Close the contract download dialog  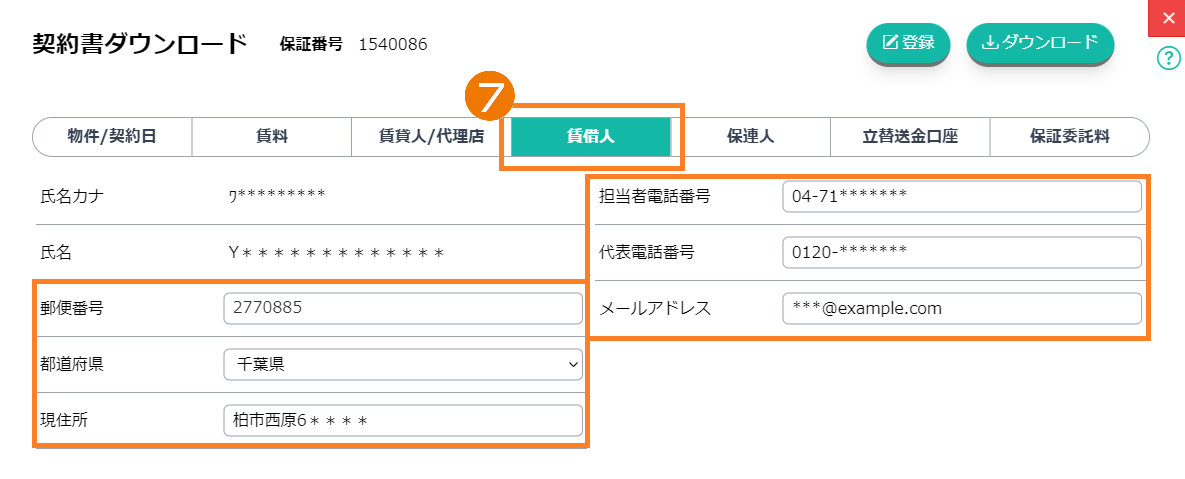[1168, 18]
